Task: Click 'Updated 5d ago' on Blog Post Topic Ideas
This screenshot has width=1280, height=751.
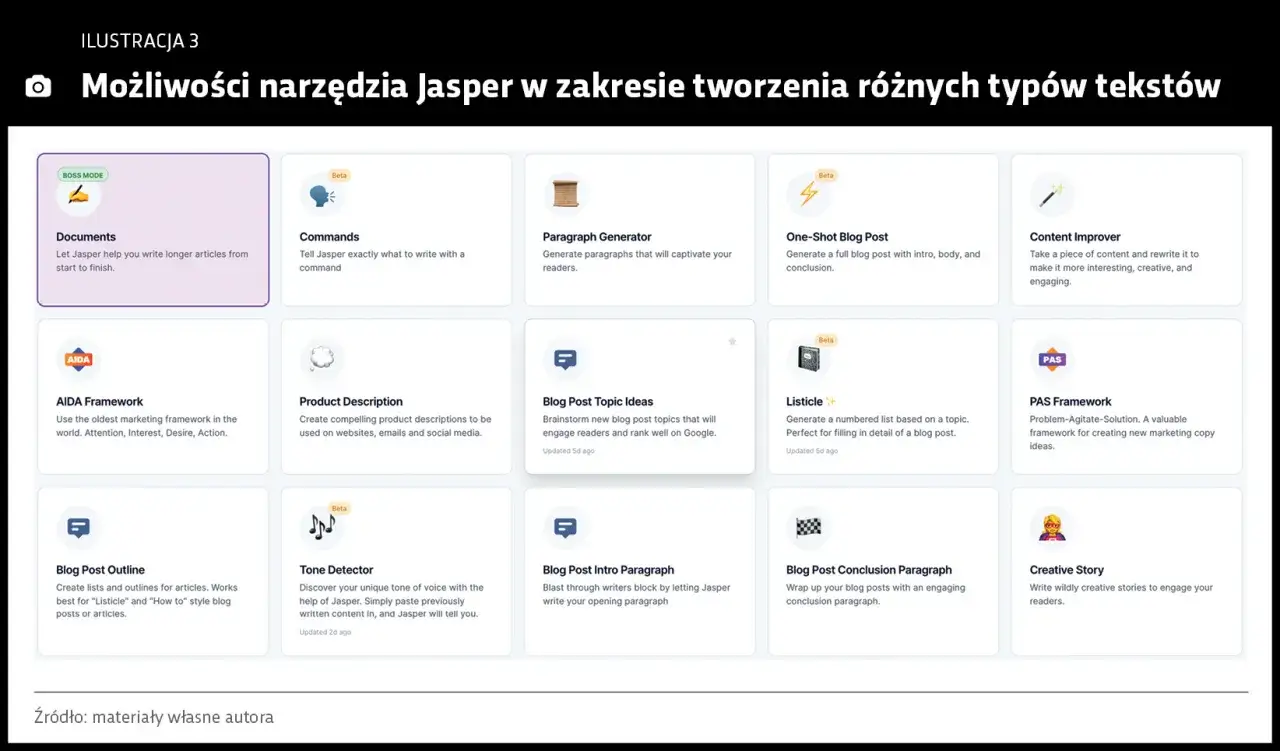Action: pyautogui.click(x=568, y=451)
